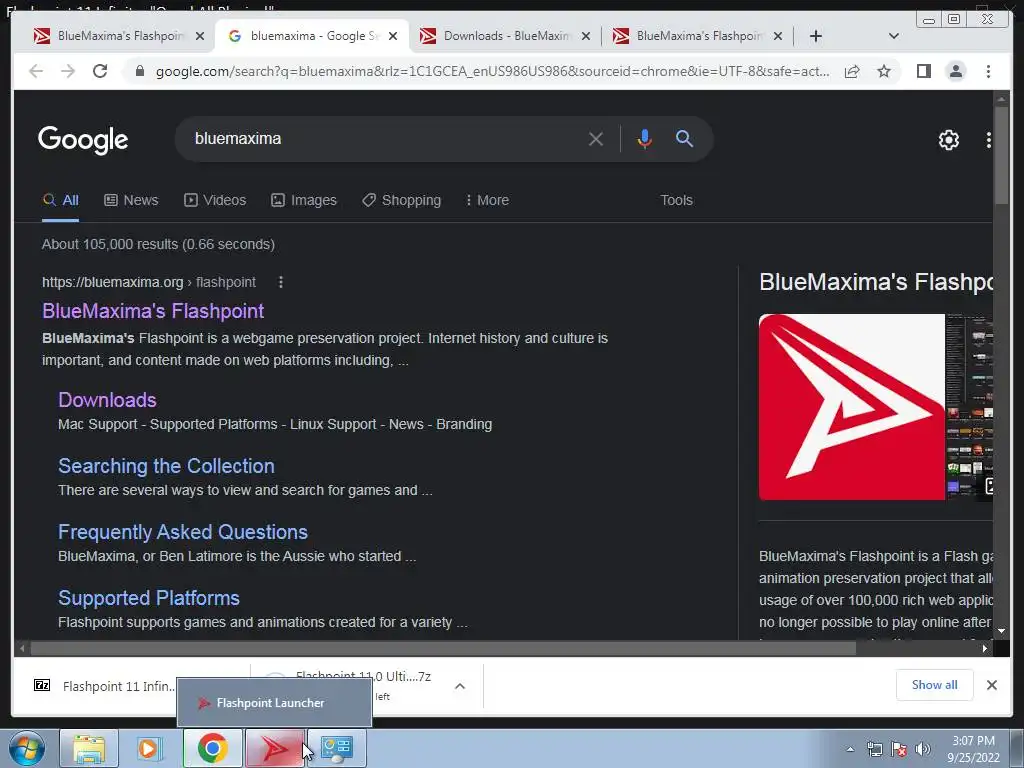Close the Downloads - BlueMaxima tab
1024x768 pixels.
[x=586, y=36]
